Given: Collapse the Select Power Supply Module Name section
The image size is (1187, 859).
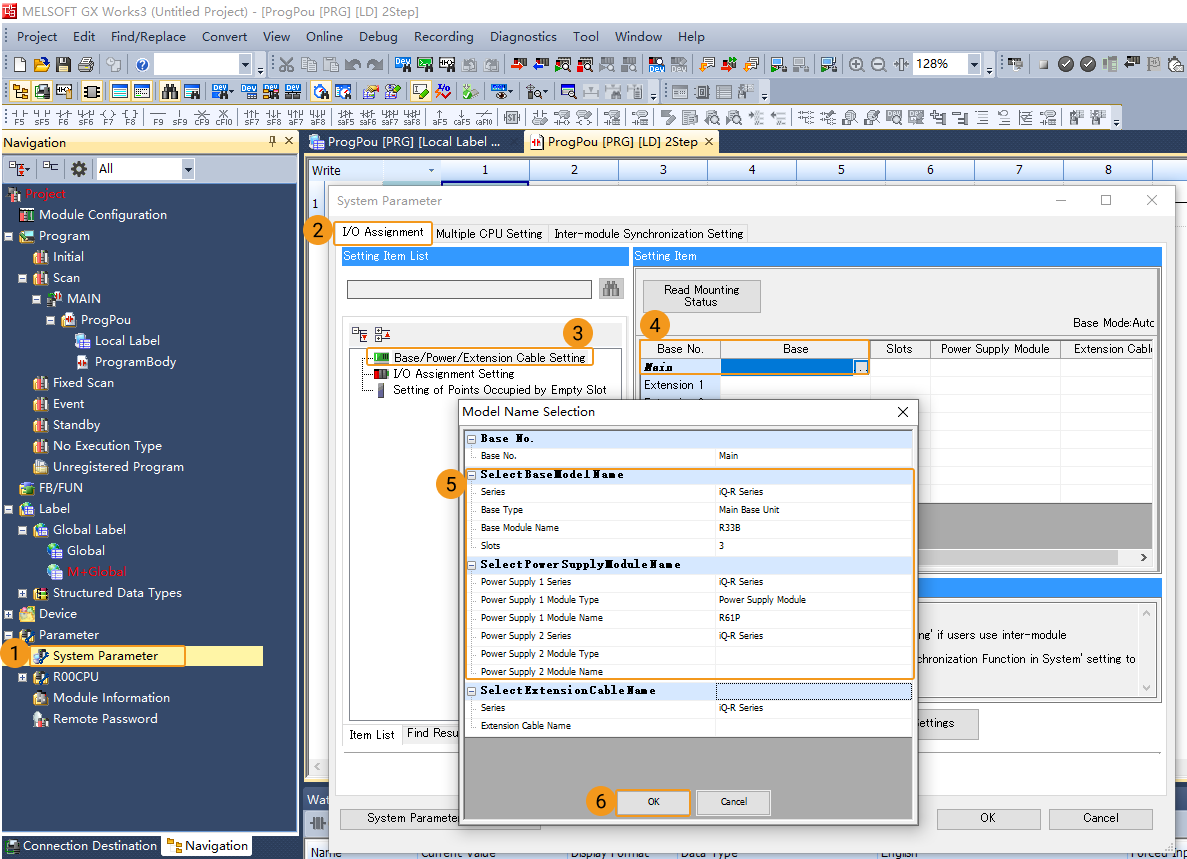Looking at the screenshot, I should coord(472,565).
